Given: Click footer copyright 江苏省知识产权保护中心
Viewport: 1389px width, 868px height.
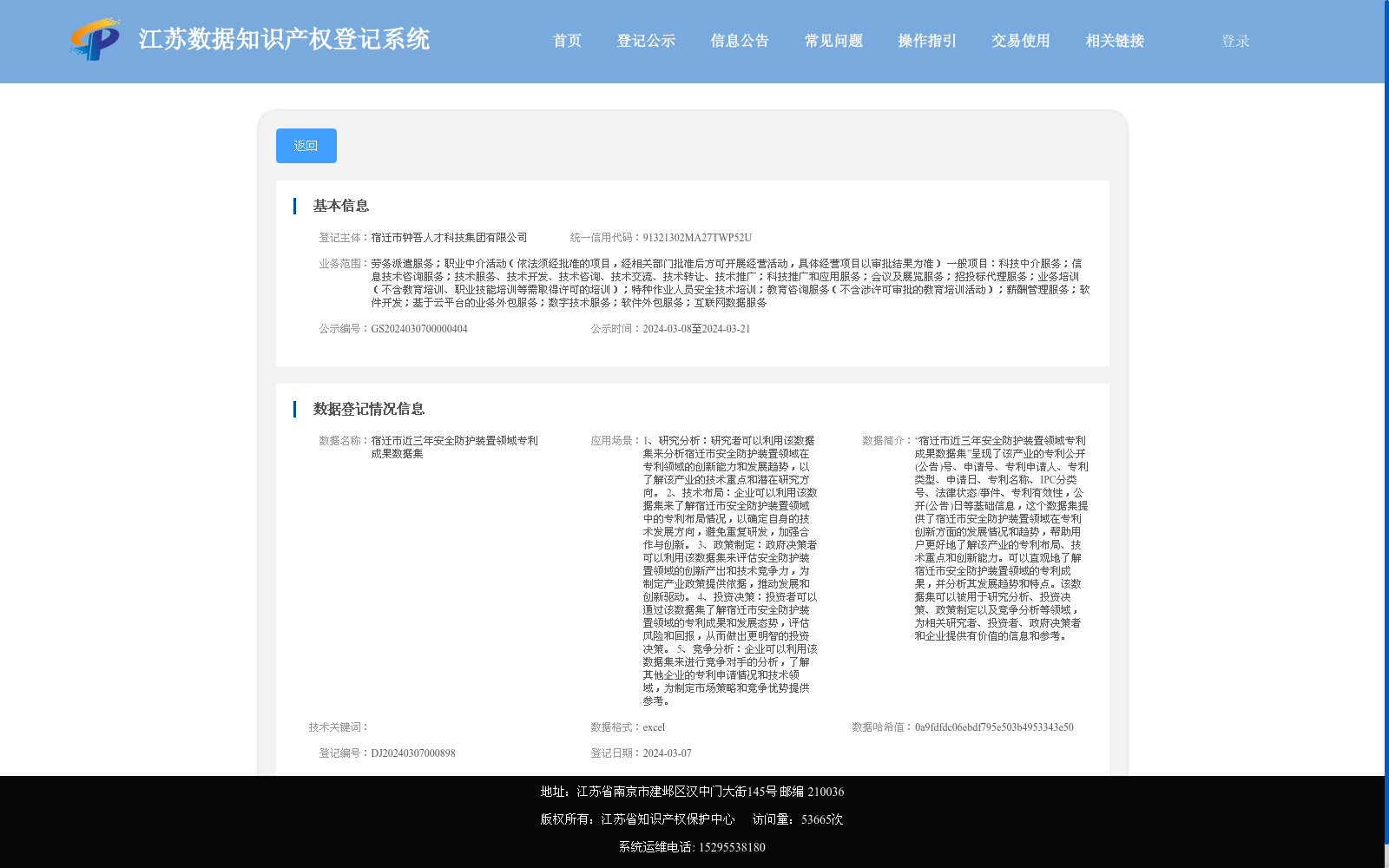Looking at the screenshot, I should point(637,819).
